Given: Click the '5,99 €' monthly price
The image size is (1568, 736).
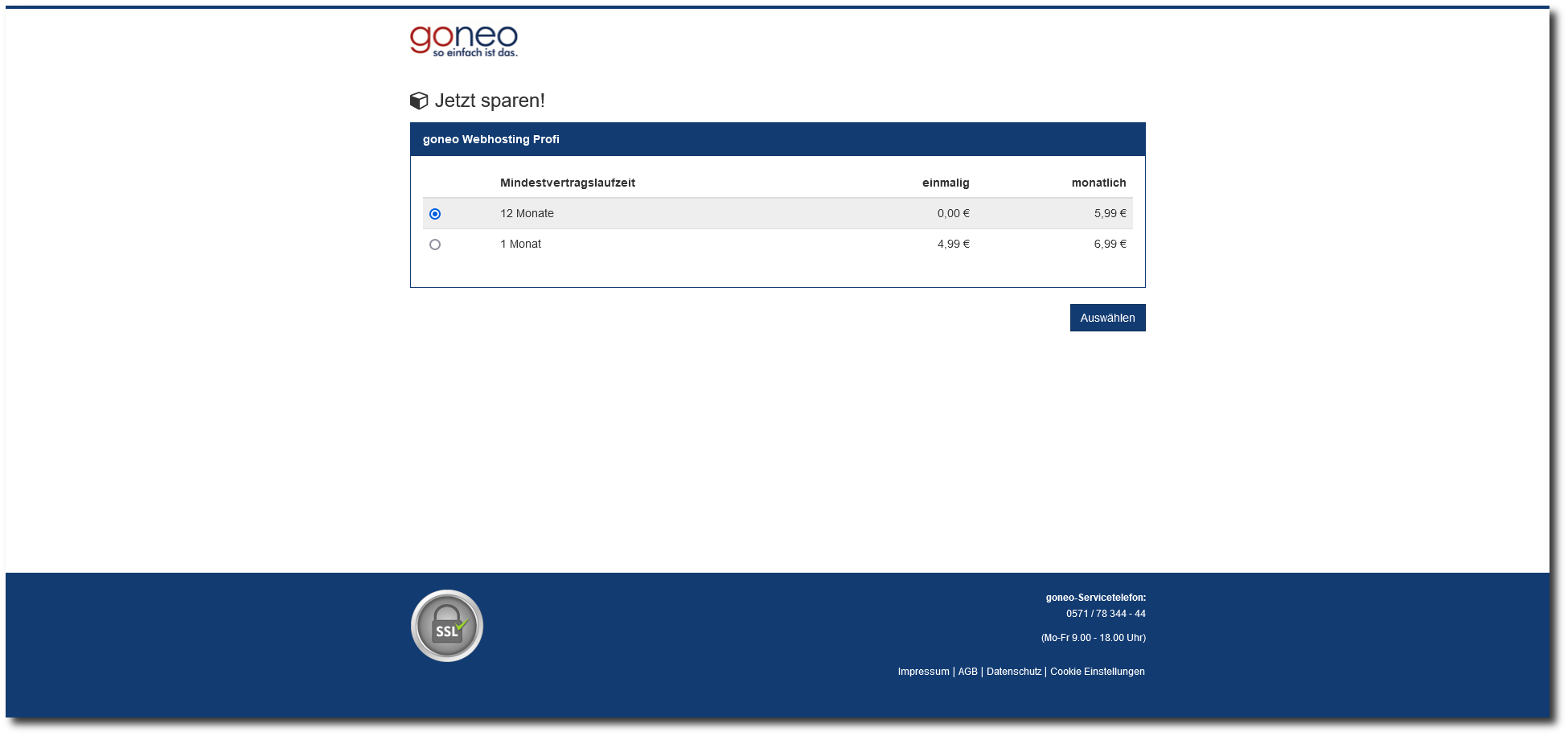Looking at the screenshot, I should point(1110,213).
